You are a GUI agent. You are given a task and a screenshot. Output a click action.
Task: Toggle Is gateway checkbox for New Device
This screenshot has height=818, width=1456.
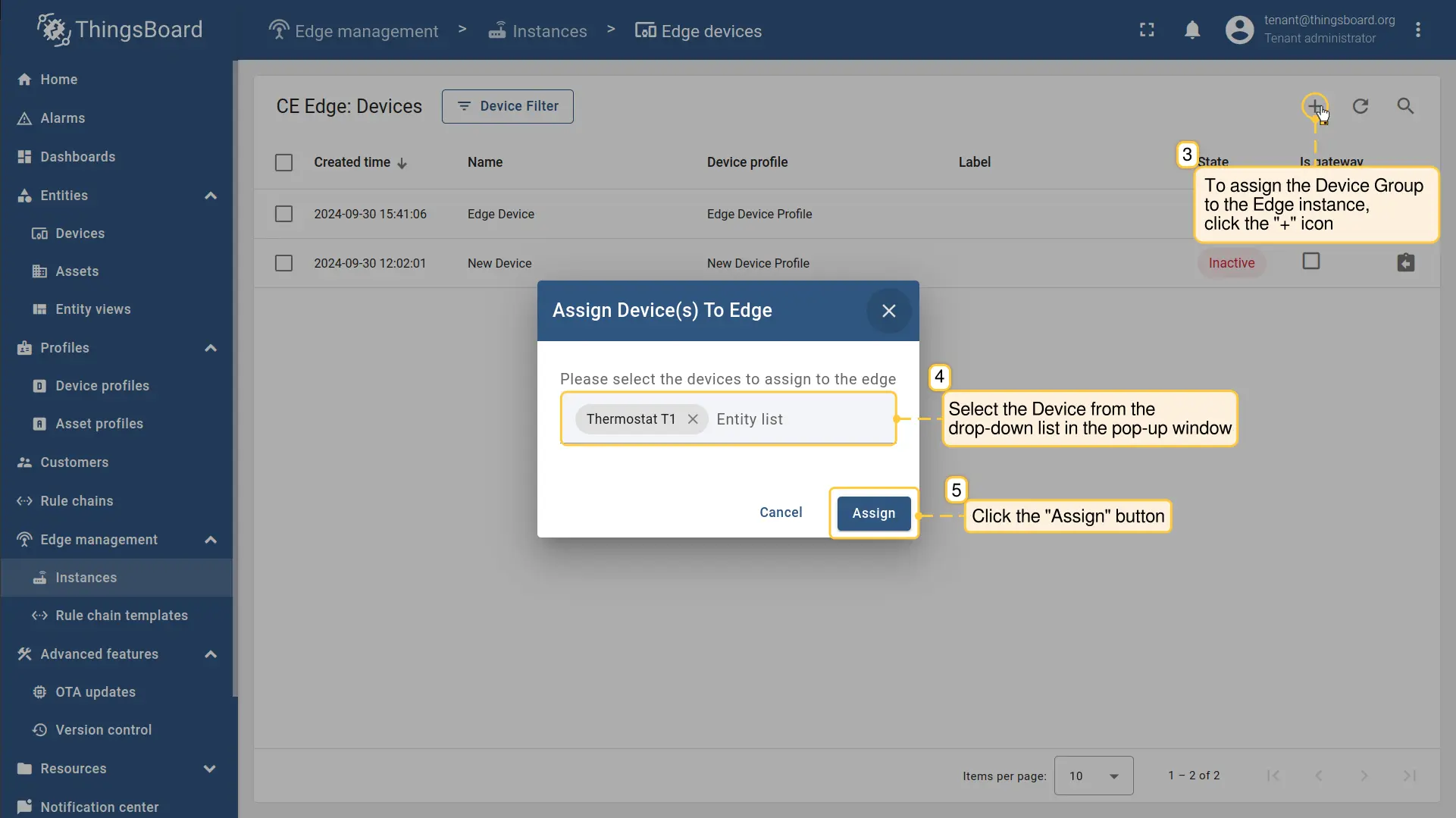(x=1310, y=262)
